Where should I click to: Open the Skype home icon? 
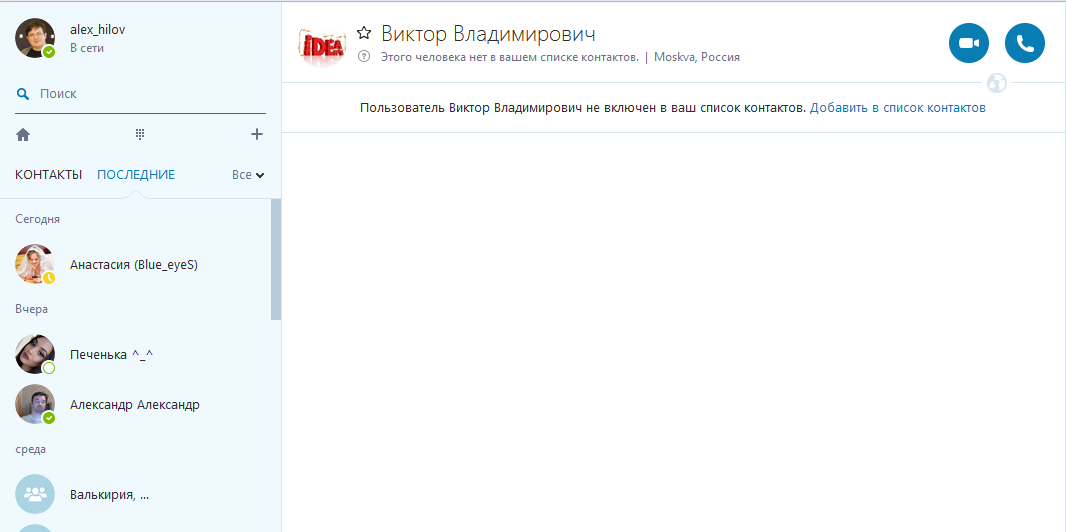pos(23,134)
